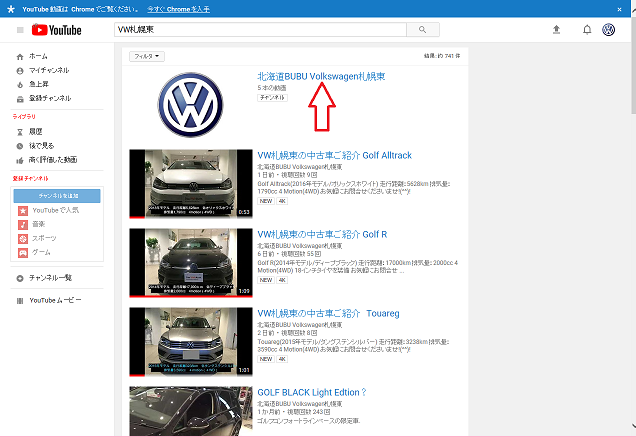636x437 pixels.
Task: Open the VW account avatar
Action: tap(608, 30)
